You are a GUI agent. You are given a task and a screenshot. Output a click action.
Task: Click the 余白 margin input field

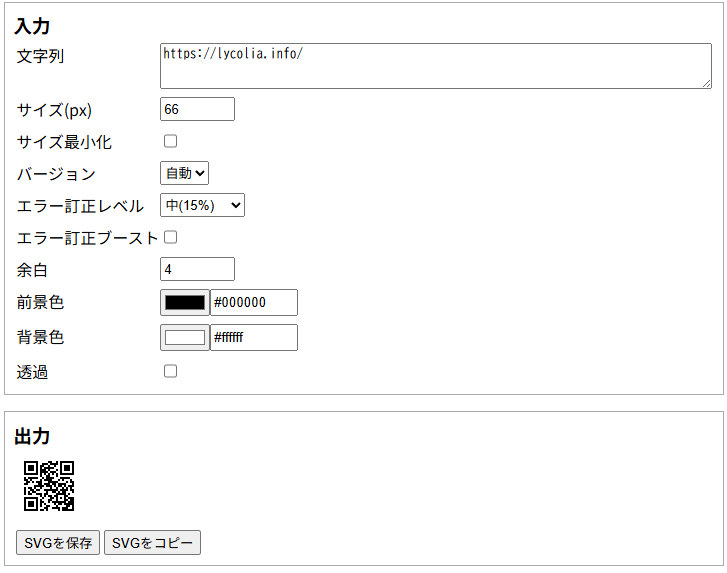197,269
